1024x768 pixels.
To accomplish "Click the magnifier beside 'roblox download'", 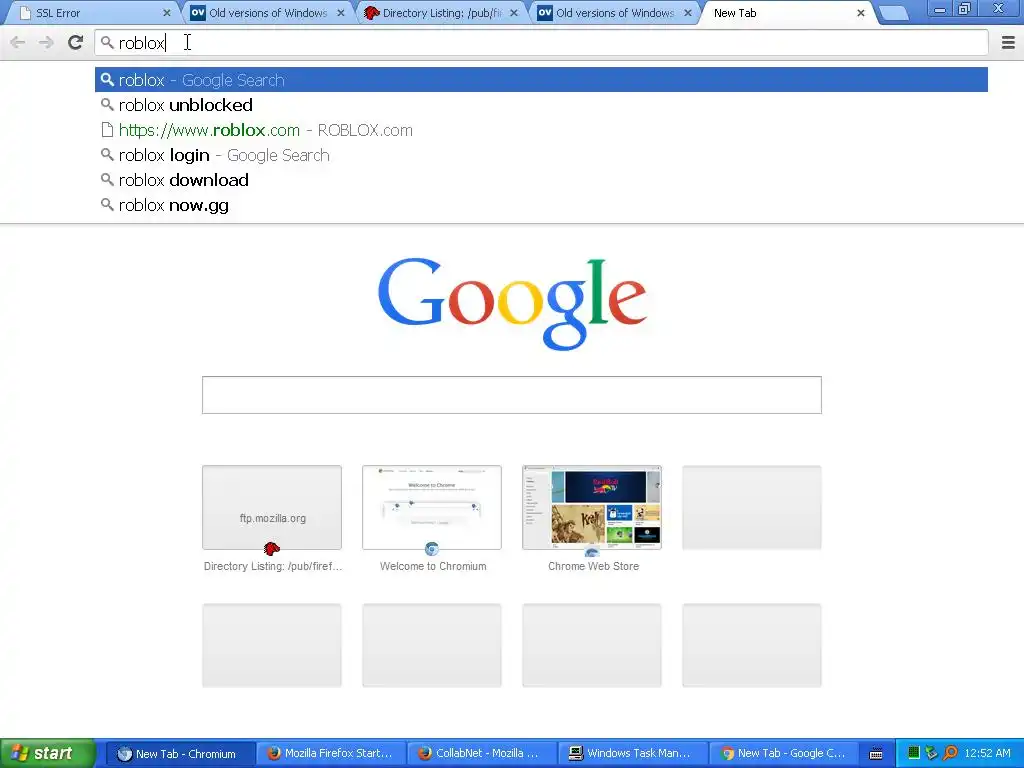I will tap(107, 180).
